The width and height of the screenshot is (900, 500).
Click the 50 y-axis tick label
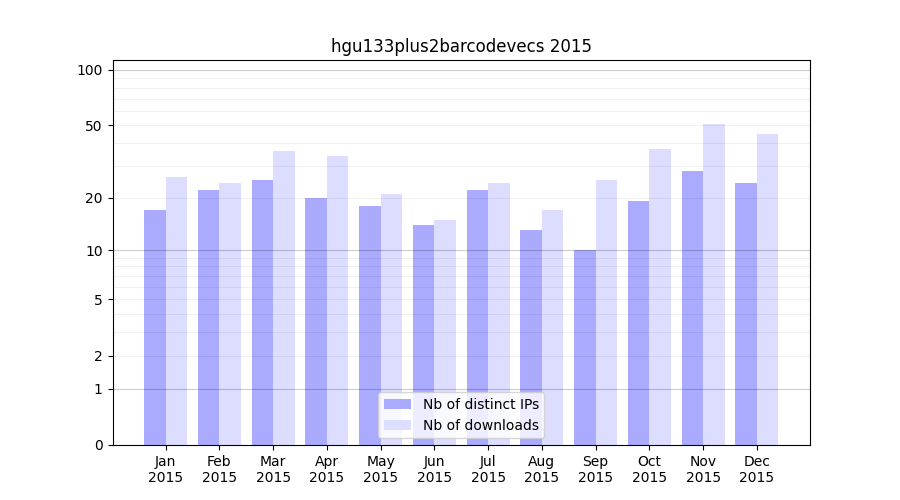point(93,126)
